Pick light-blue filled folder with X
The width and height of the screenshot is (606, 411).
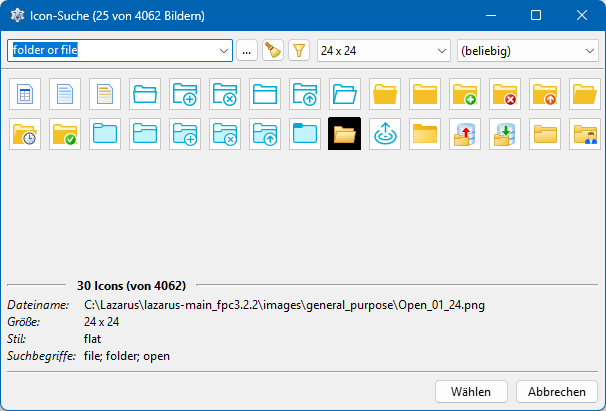point(225,134)
